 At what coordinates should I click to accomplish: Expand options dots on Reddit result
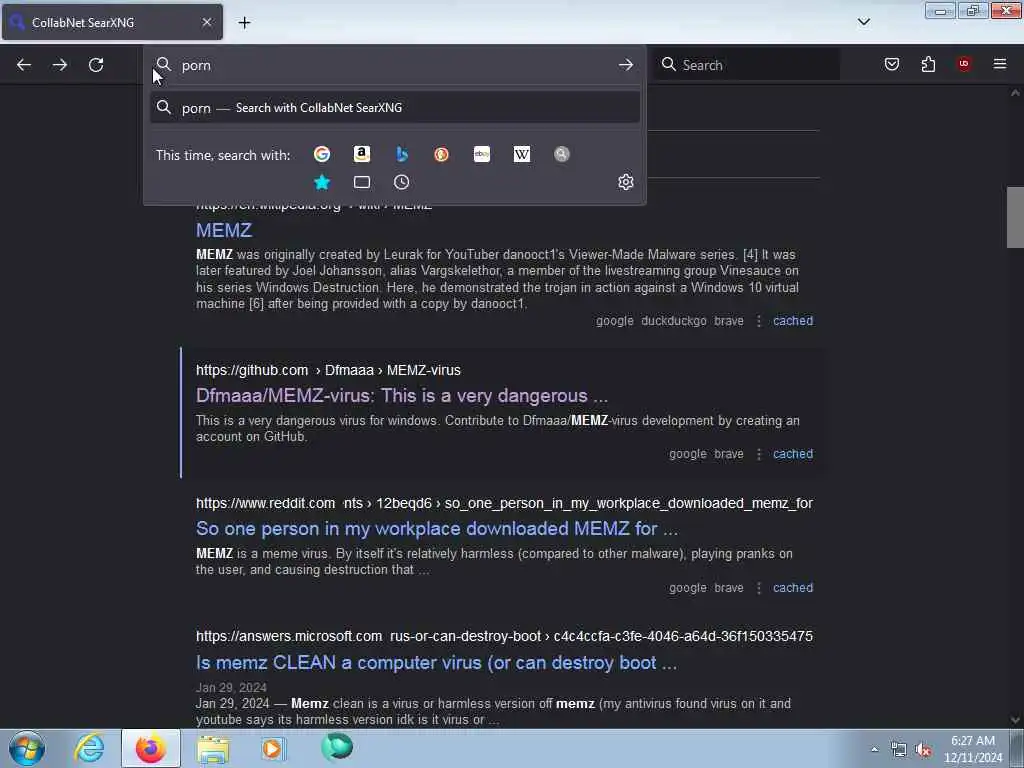point(758,588)
